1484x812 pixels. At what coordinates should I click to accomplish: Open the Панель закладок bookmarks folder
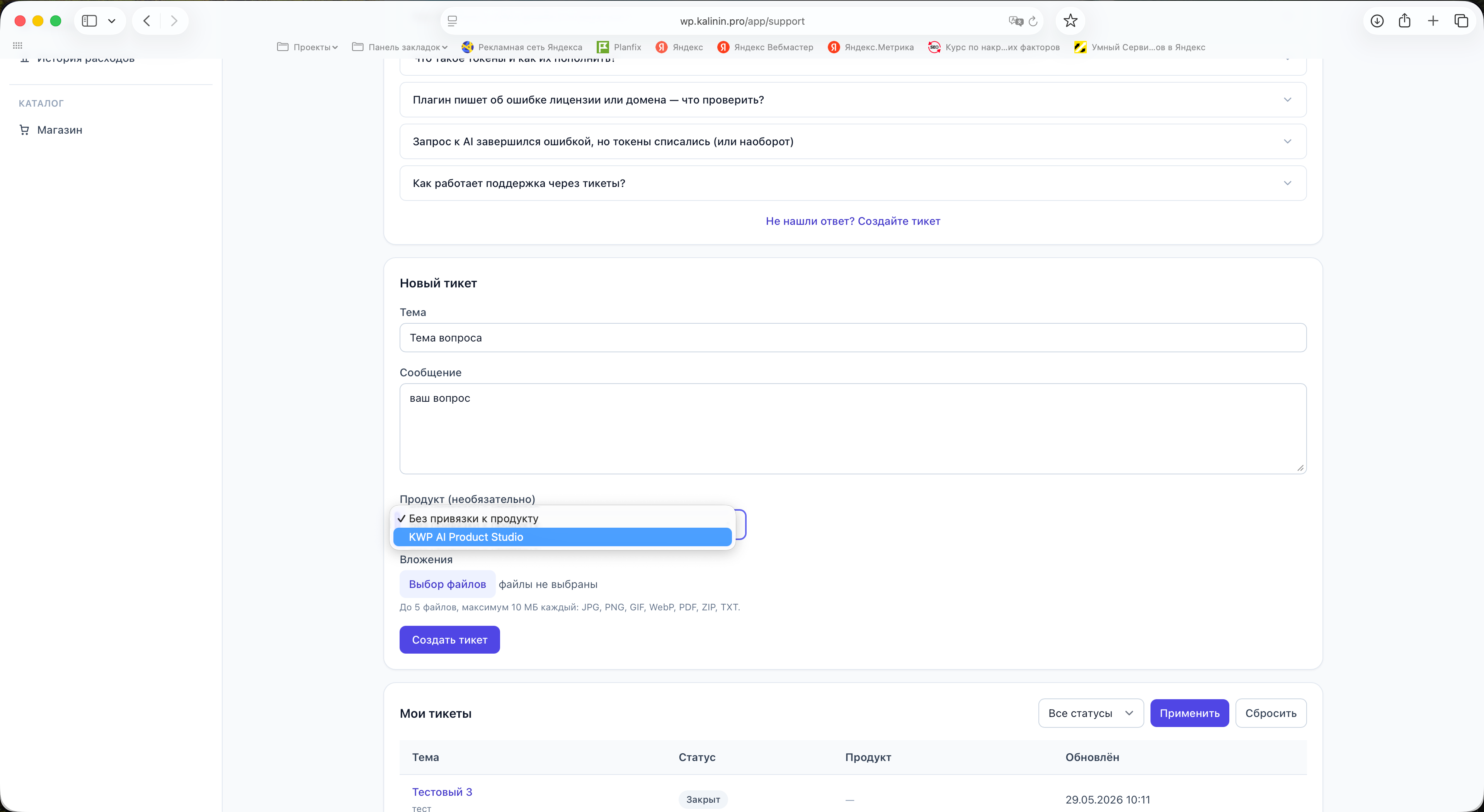(x=399, y=47)
